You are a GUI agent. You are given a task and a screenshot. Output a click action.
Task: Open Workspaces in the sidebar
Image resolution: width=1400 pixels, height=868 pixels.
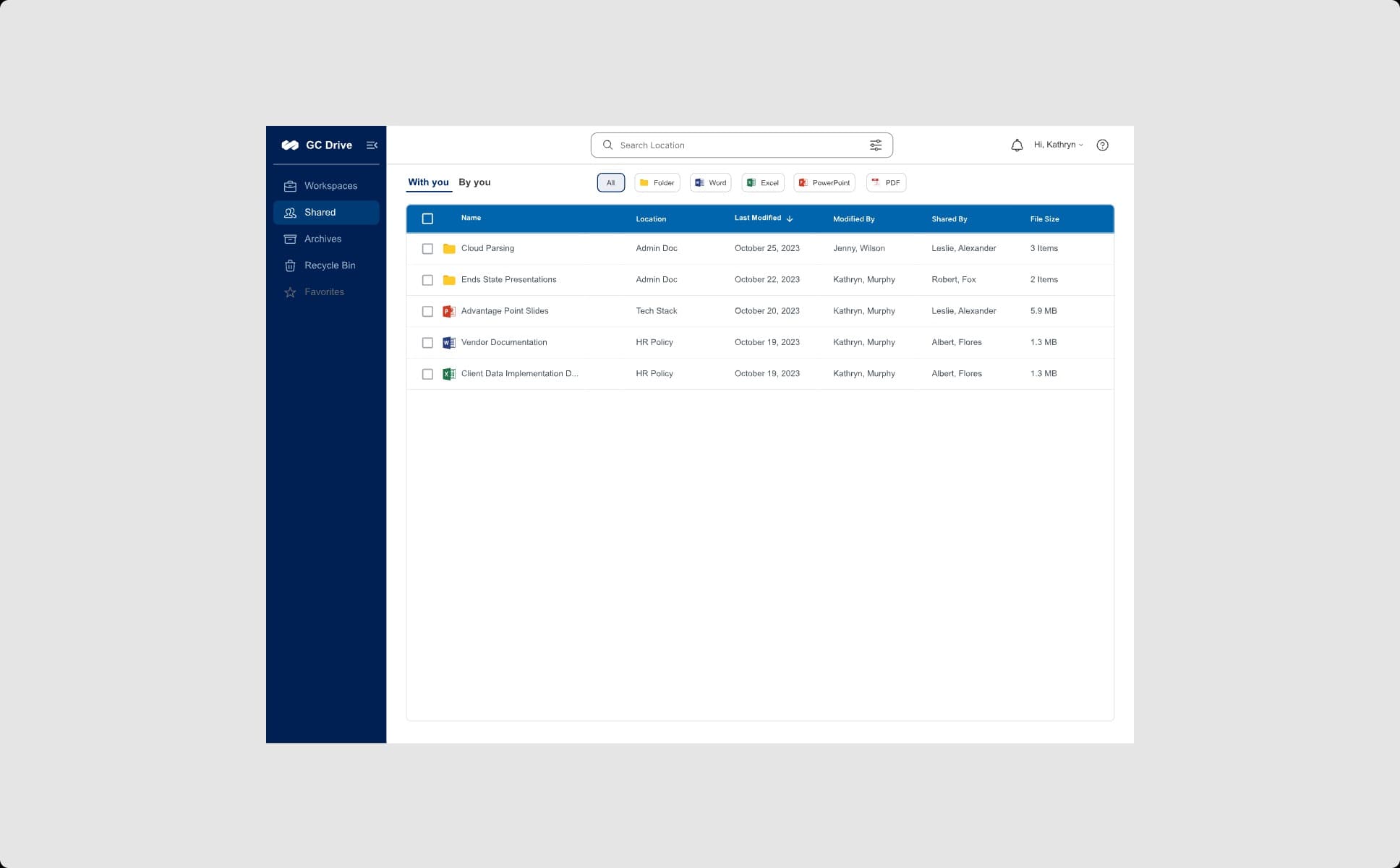coord(326,186)
